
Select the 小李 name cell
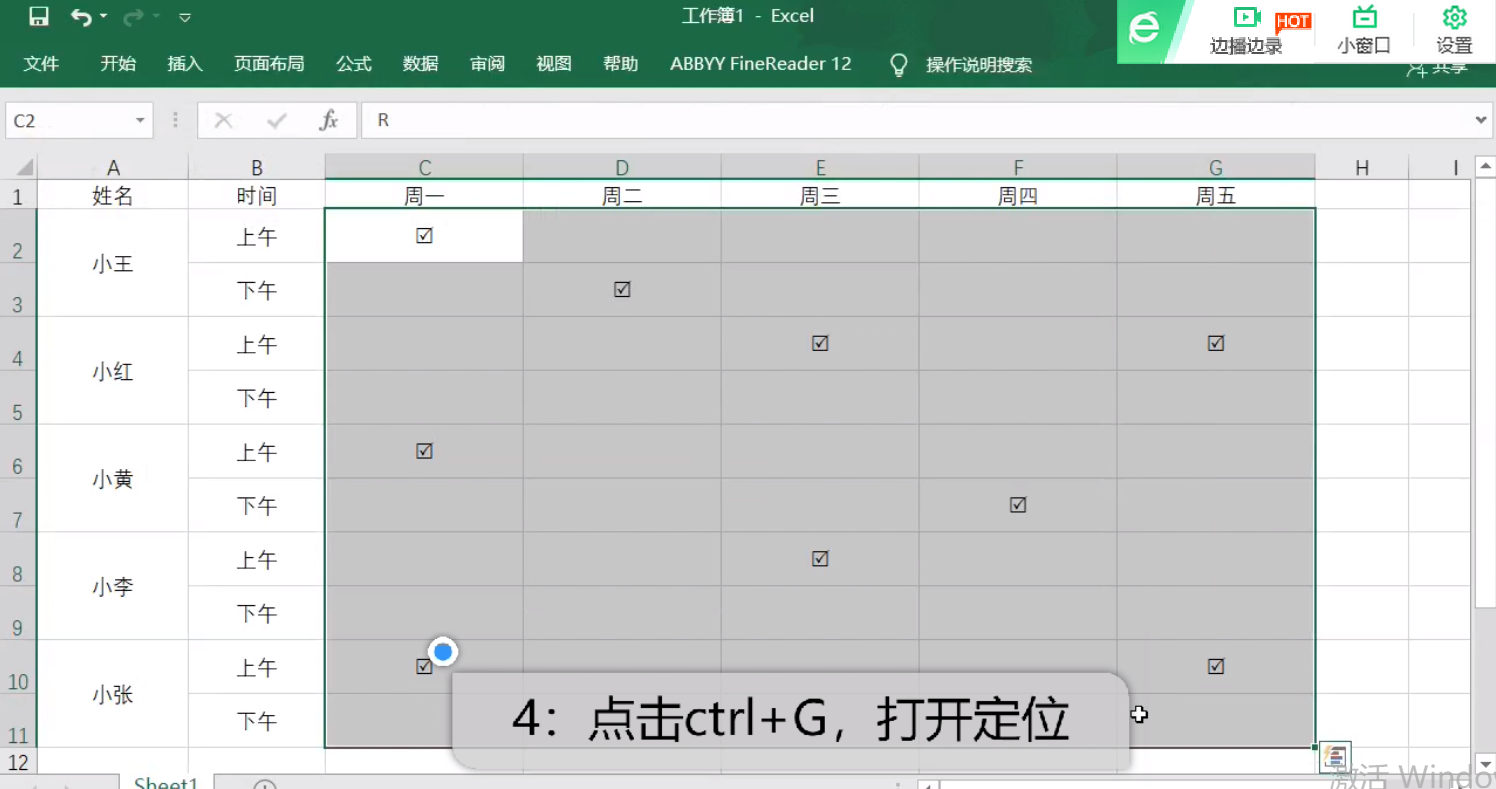point(112,586)
